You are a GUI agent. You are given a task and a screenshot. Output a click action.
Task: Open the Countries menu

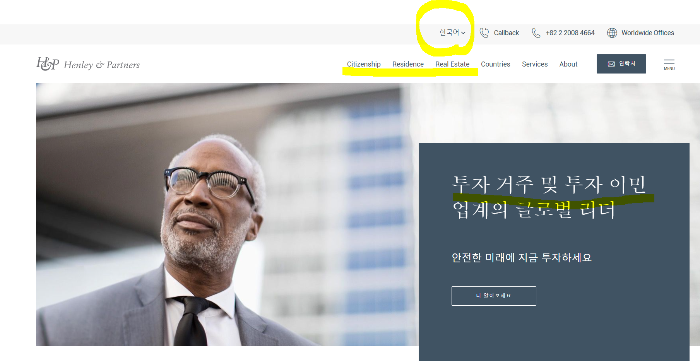496,64
